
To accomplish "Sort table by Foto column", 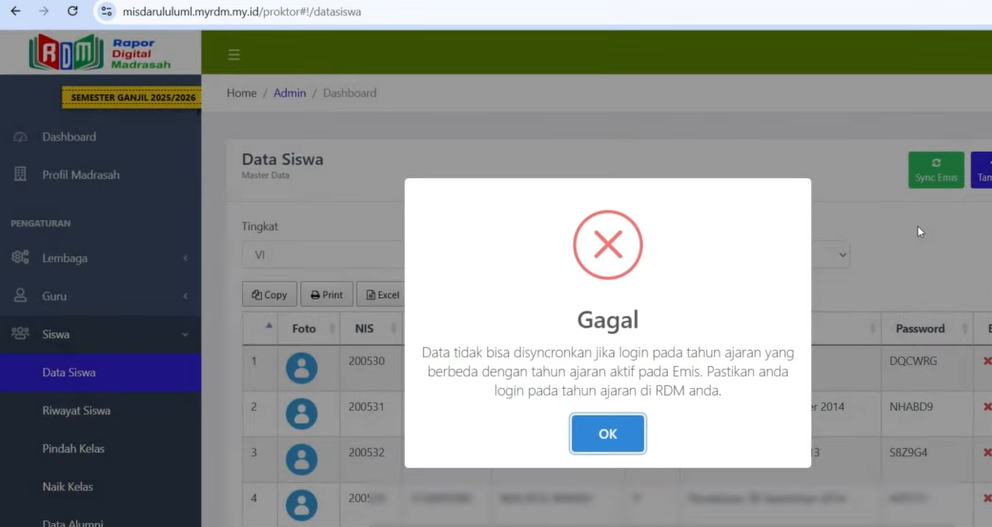I will tap(309, 328).
